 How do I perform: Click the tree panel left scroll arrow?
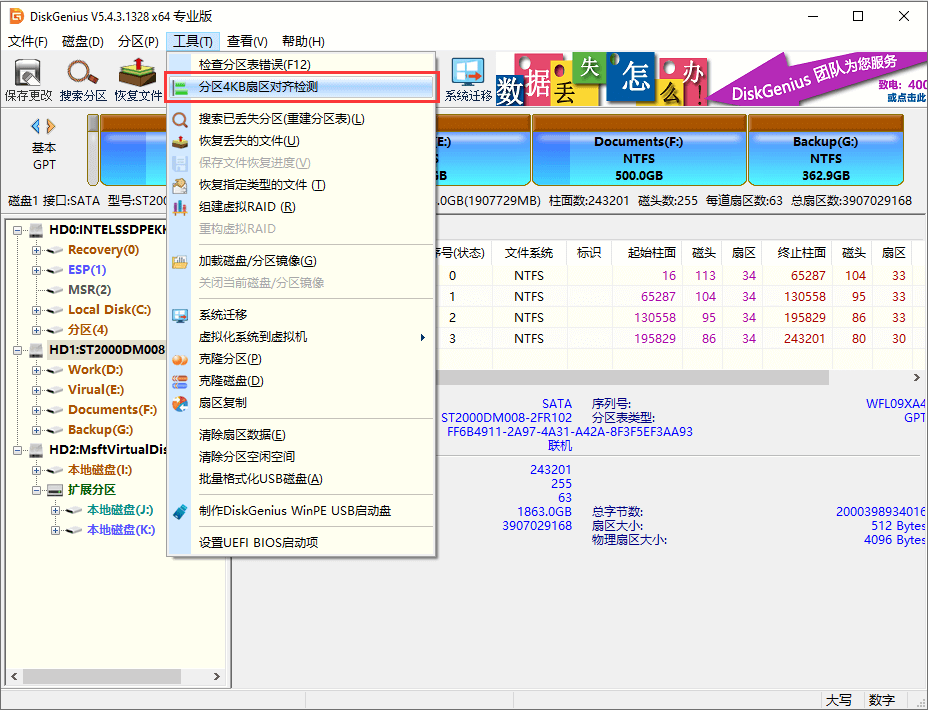14,676
